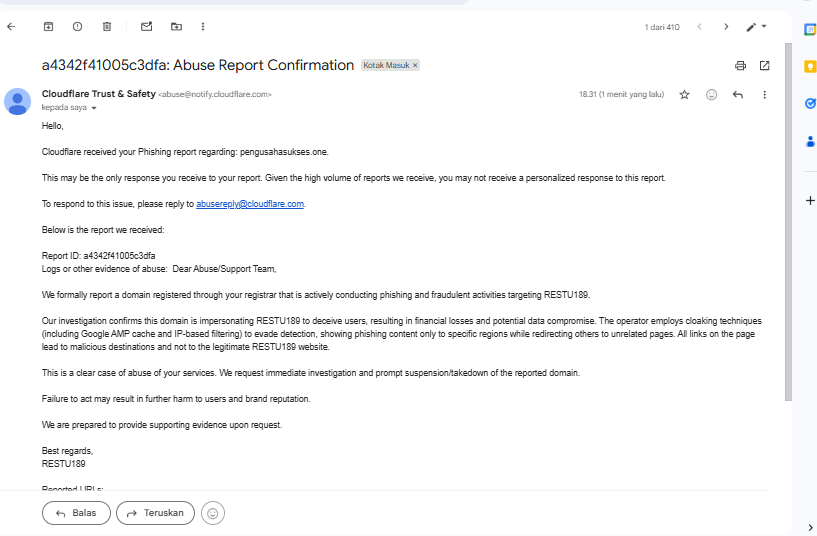
Task: Report this email as spam
Action: tap(77, 27)
